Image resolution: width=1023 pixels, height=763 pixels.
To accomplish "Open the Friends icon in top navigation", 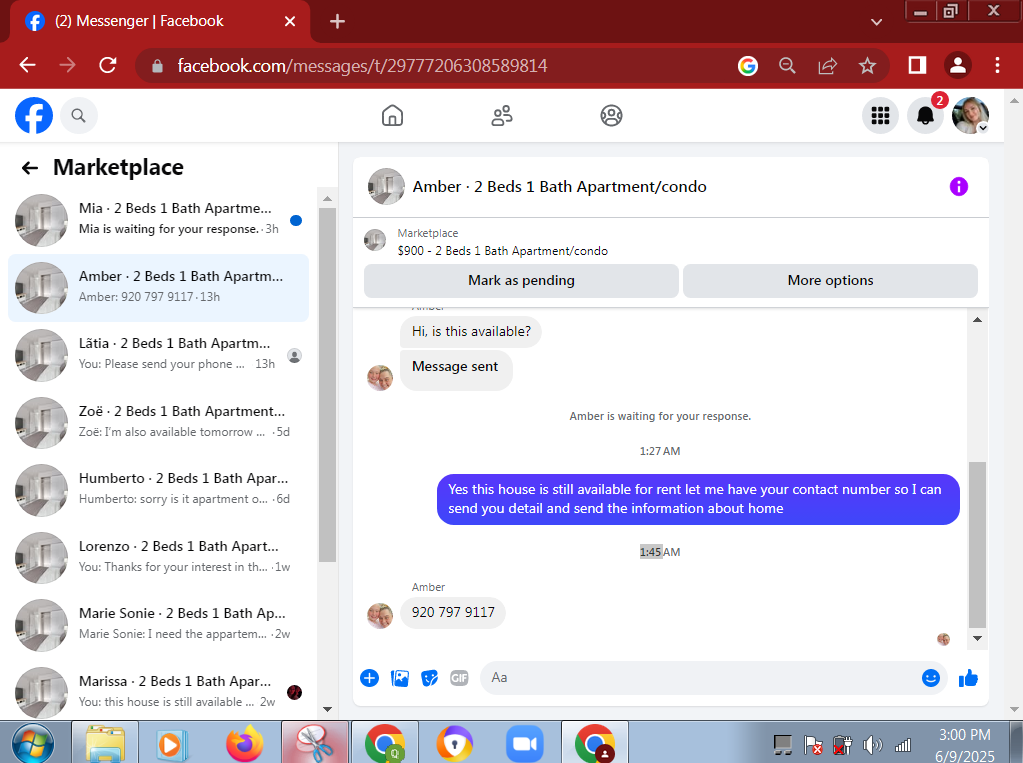I will pyautogui.click(x=502, y=116).
